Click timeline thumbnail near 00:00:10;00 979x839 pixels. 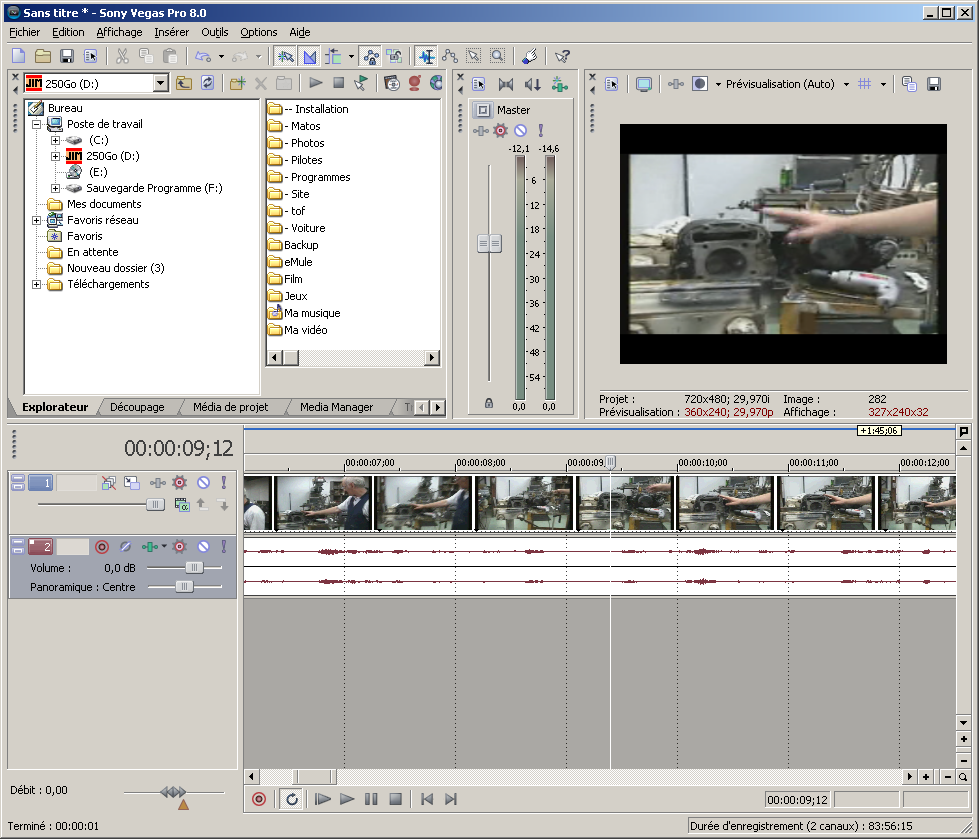tap(726, 503)
